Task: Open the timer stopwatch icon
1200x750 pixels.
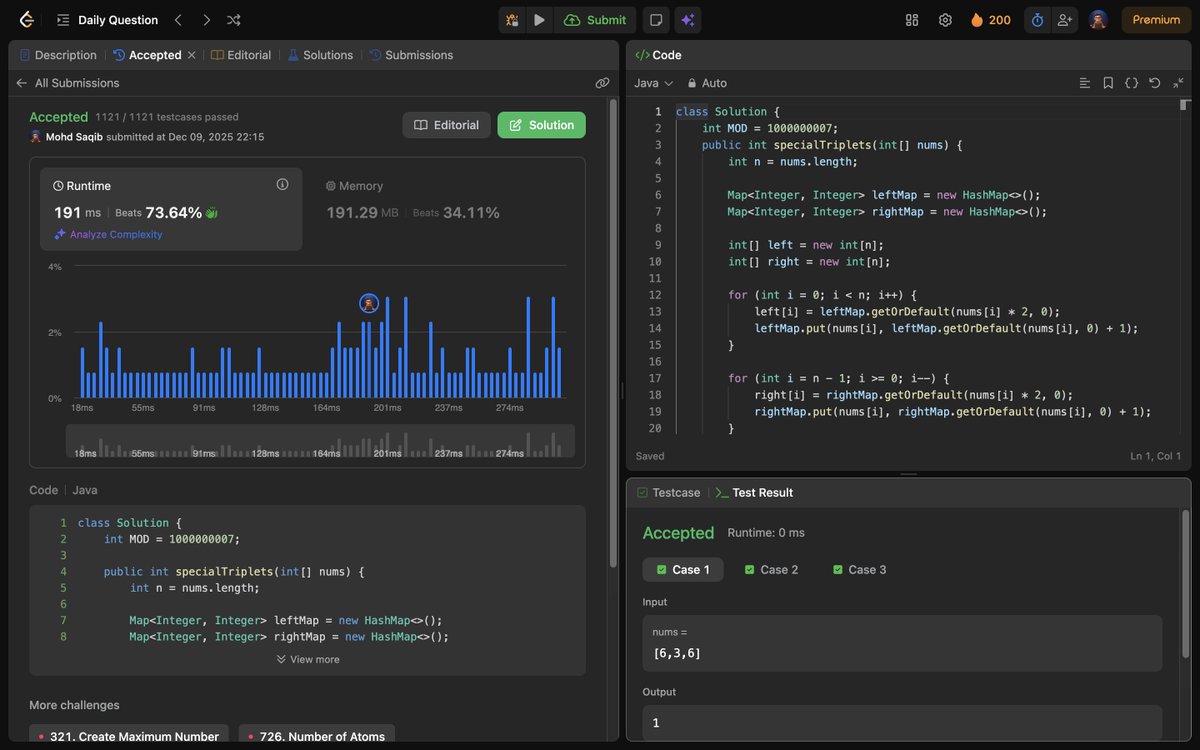Action: click(x=1037, y=20)
